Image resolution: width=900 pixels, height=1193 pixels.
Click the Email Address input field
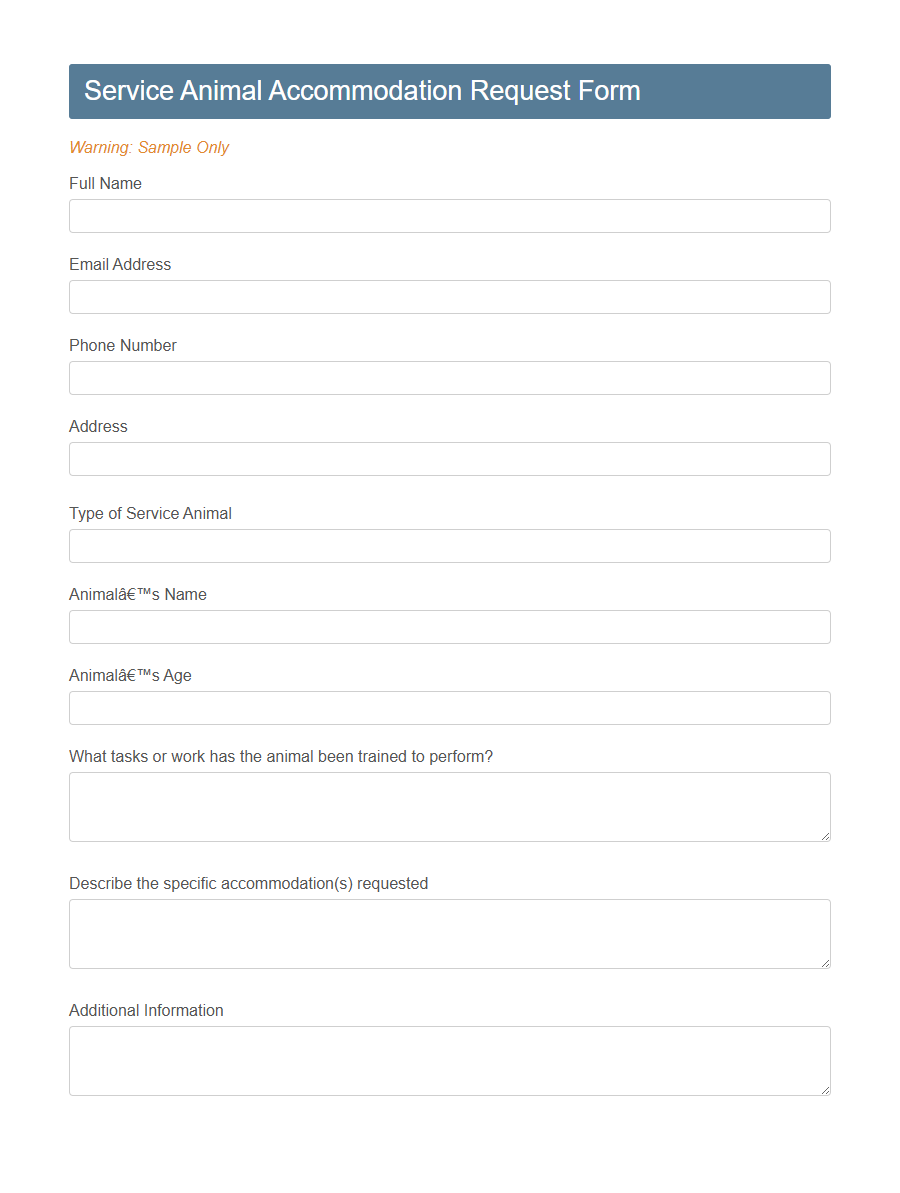point(449,297)
